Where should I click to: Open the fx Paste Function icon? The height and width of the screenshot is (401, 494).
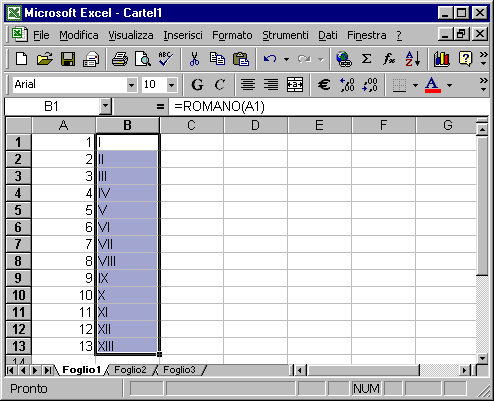(389, 59)
